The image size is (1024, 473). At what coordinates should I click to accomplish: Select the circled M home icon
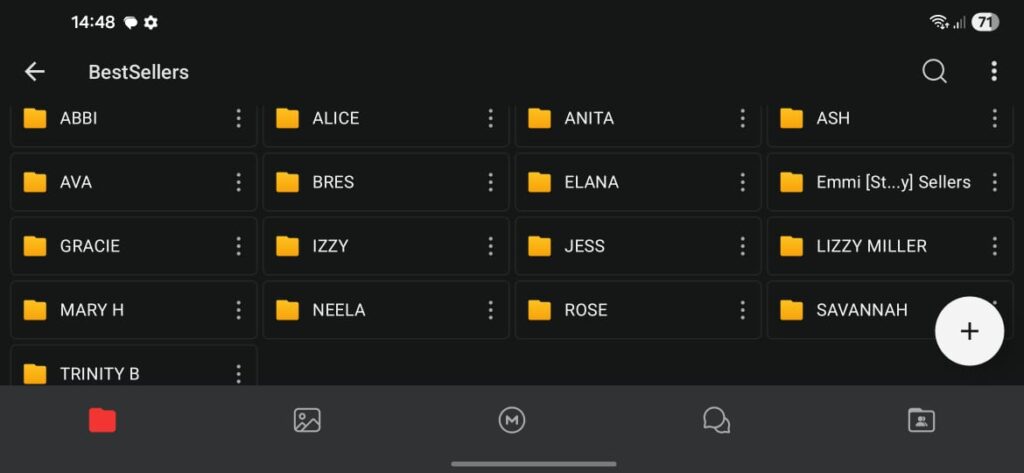tap(512, 420)
